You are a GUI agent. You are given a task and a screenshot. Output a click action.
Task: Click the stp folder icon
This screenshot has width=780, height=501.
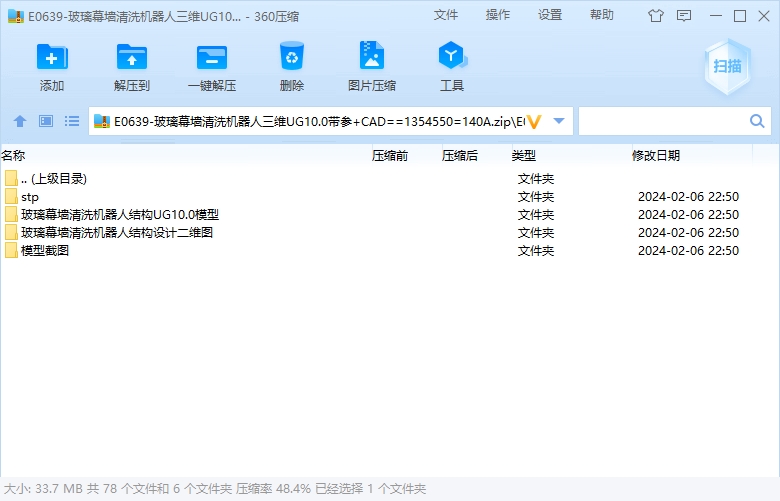[11, 196]
